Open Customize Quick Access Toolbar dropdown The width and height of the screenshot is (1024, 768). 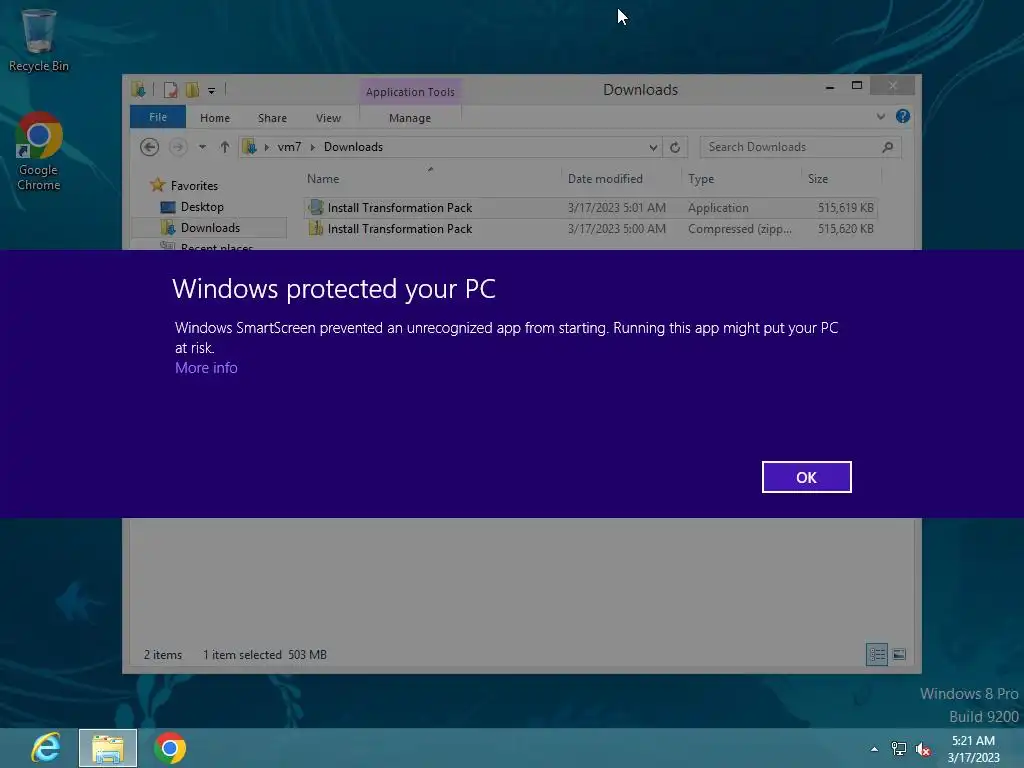[x=212, y=90]
